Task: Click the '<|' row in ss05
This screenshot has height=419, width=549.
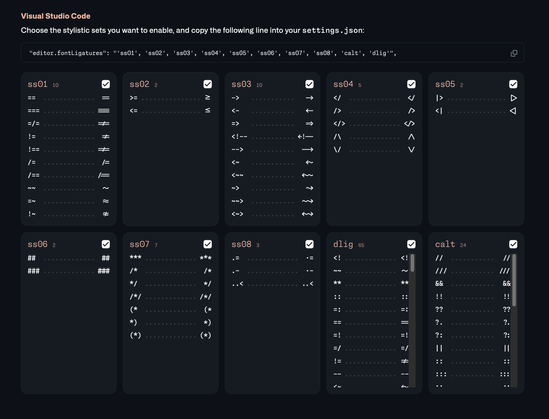Action: pos(476,111)
